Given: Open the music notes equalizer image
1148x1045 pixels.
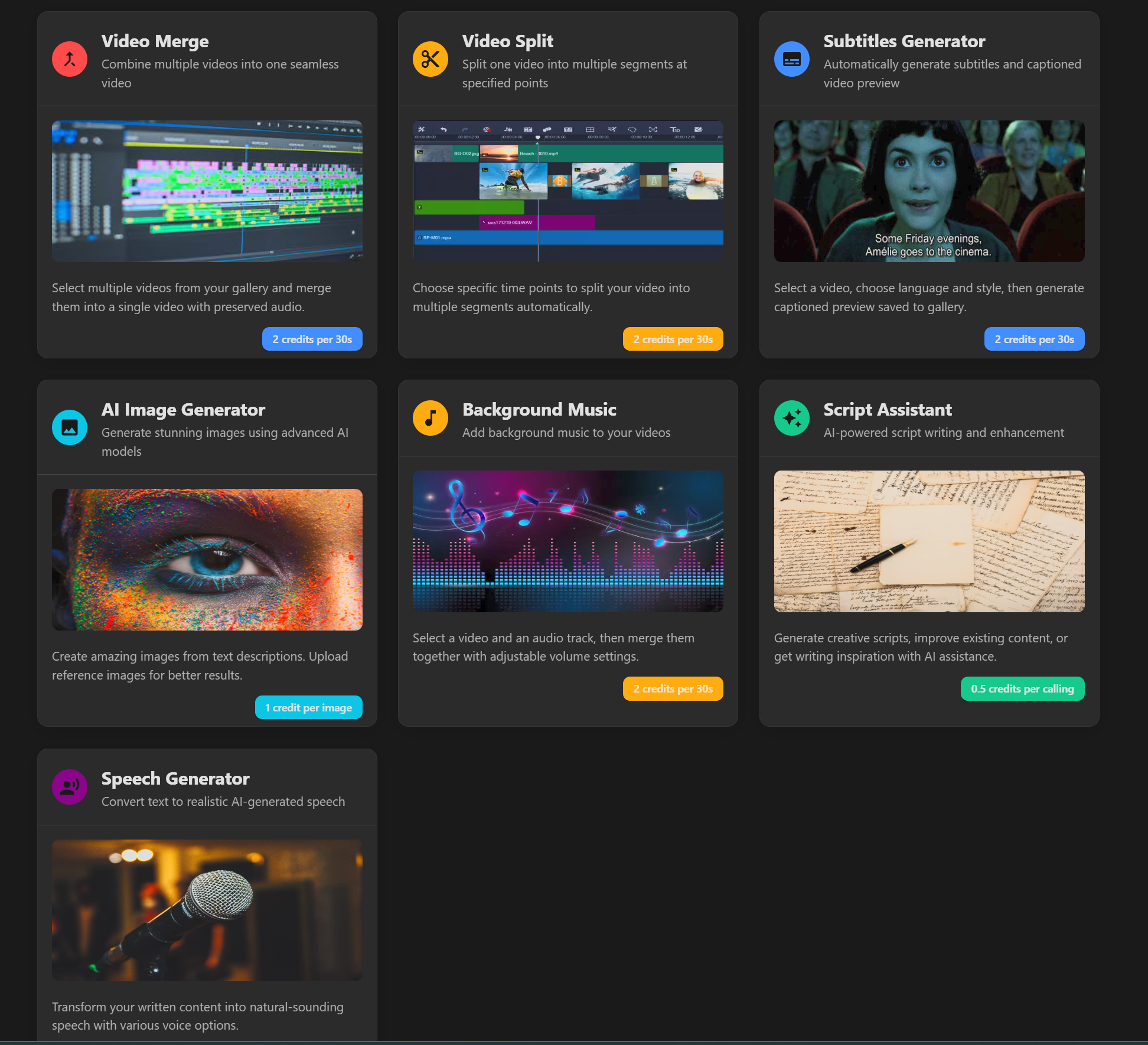Looking at the screenshot, I should pos(568,541).
